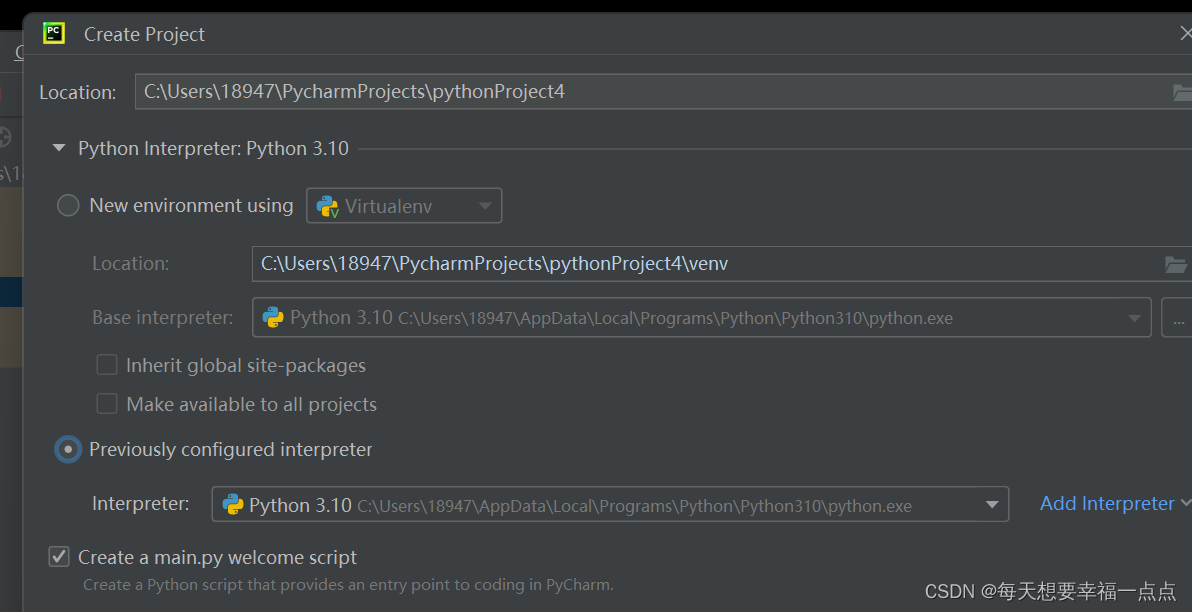Click the Create Project title text
The width and height of the screenshot is (1192, 612).
coord(144,34)
